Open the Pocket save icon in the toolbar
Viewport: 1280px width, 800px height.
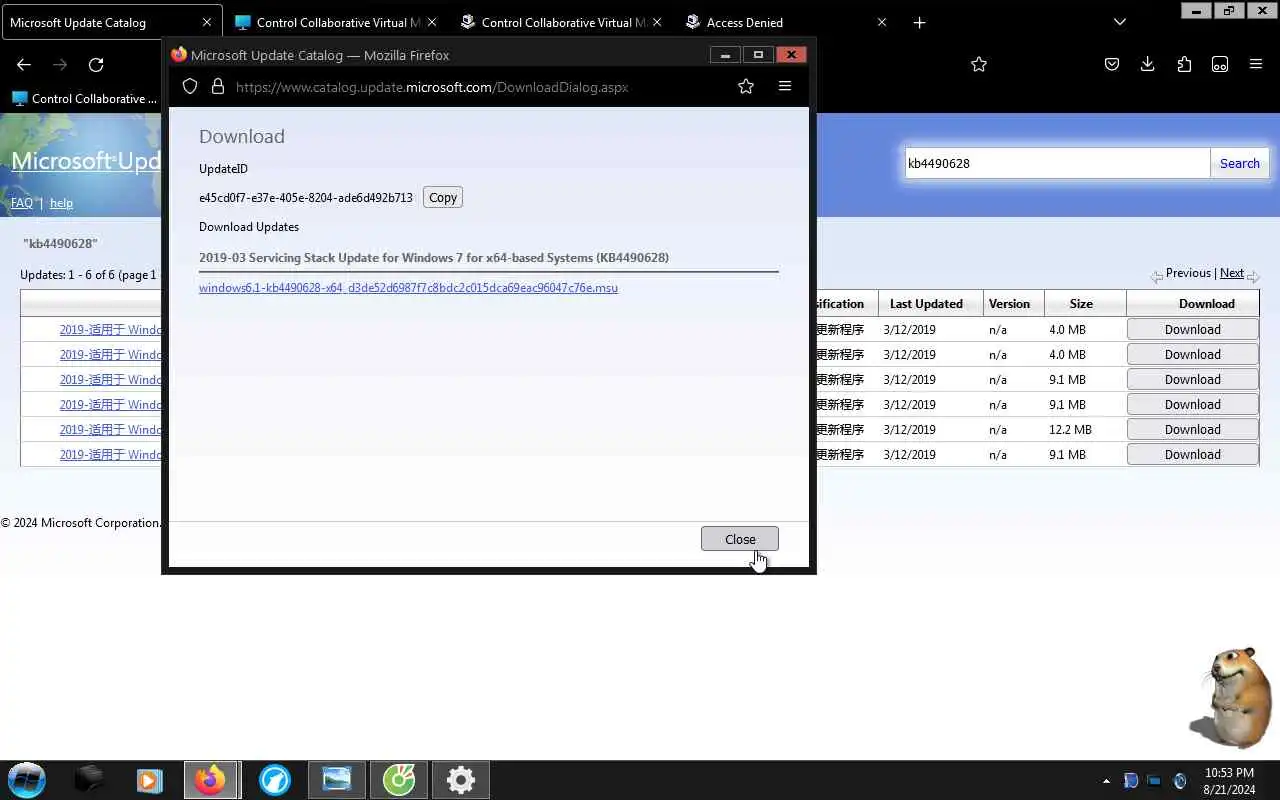click(x=1112, y=64)
